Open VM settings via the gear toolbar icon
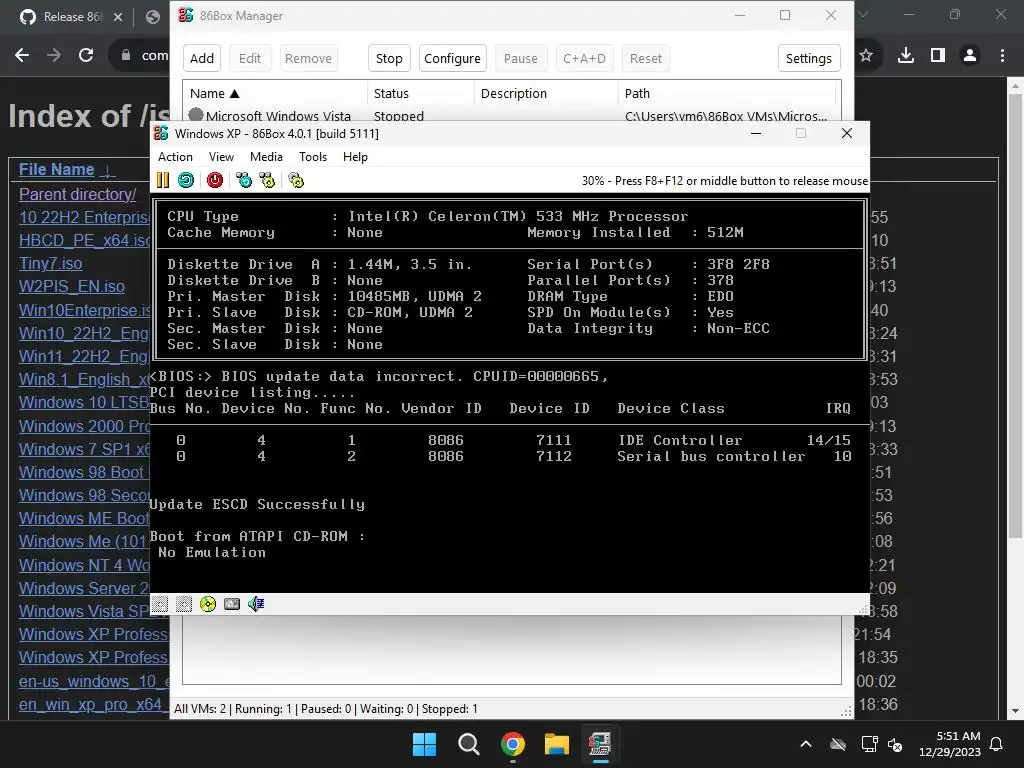The height and width of the screenshot is (768, 1024). (296, 180)
